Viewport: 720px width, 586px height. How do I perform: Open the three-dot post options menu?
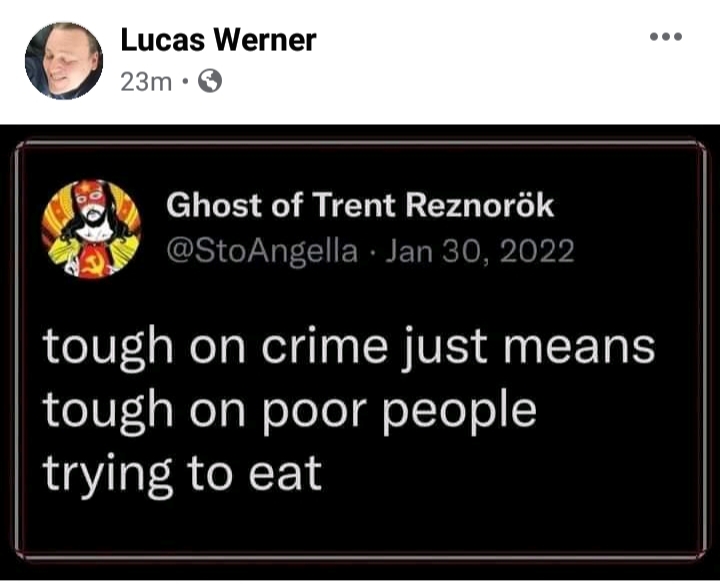666,37
